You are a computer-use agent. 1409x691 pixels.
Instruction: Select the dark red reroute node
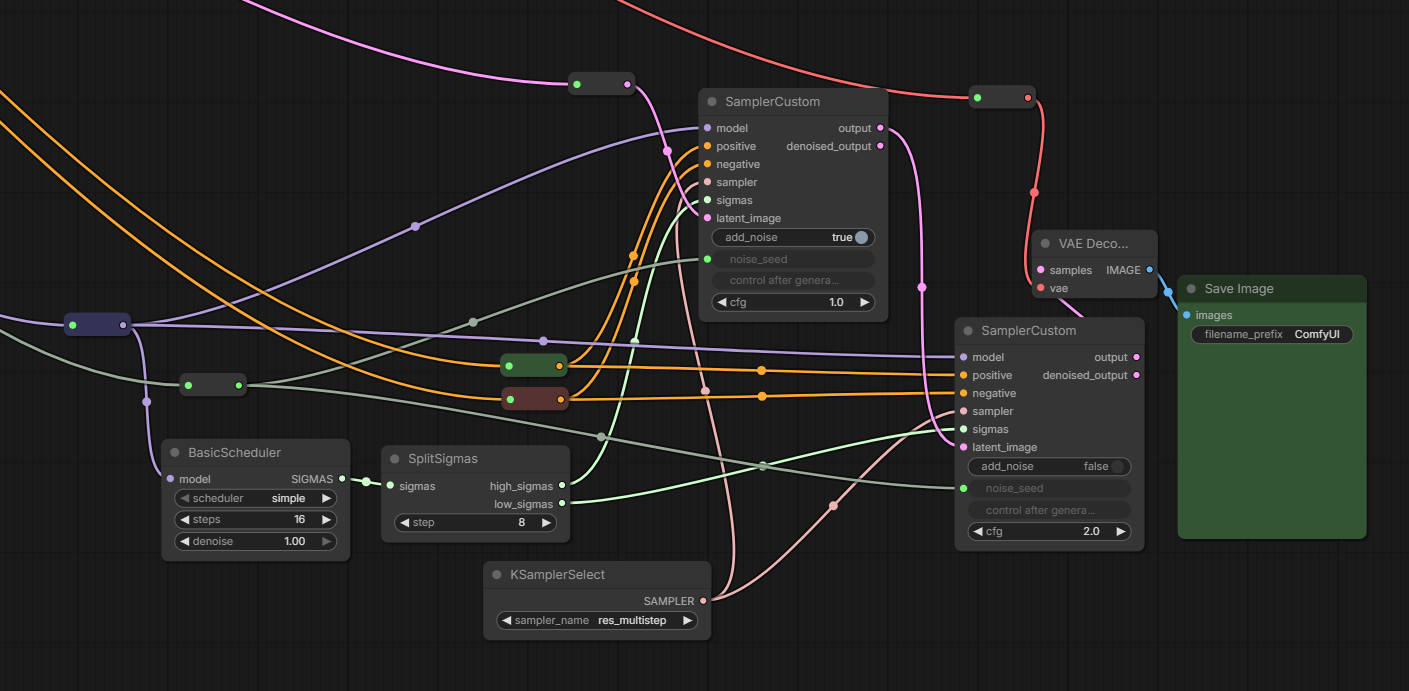pos(534,399)
